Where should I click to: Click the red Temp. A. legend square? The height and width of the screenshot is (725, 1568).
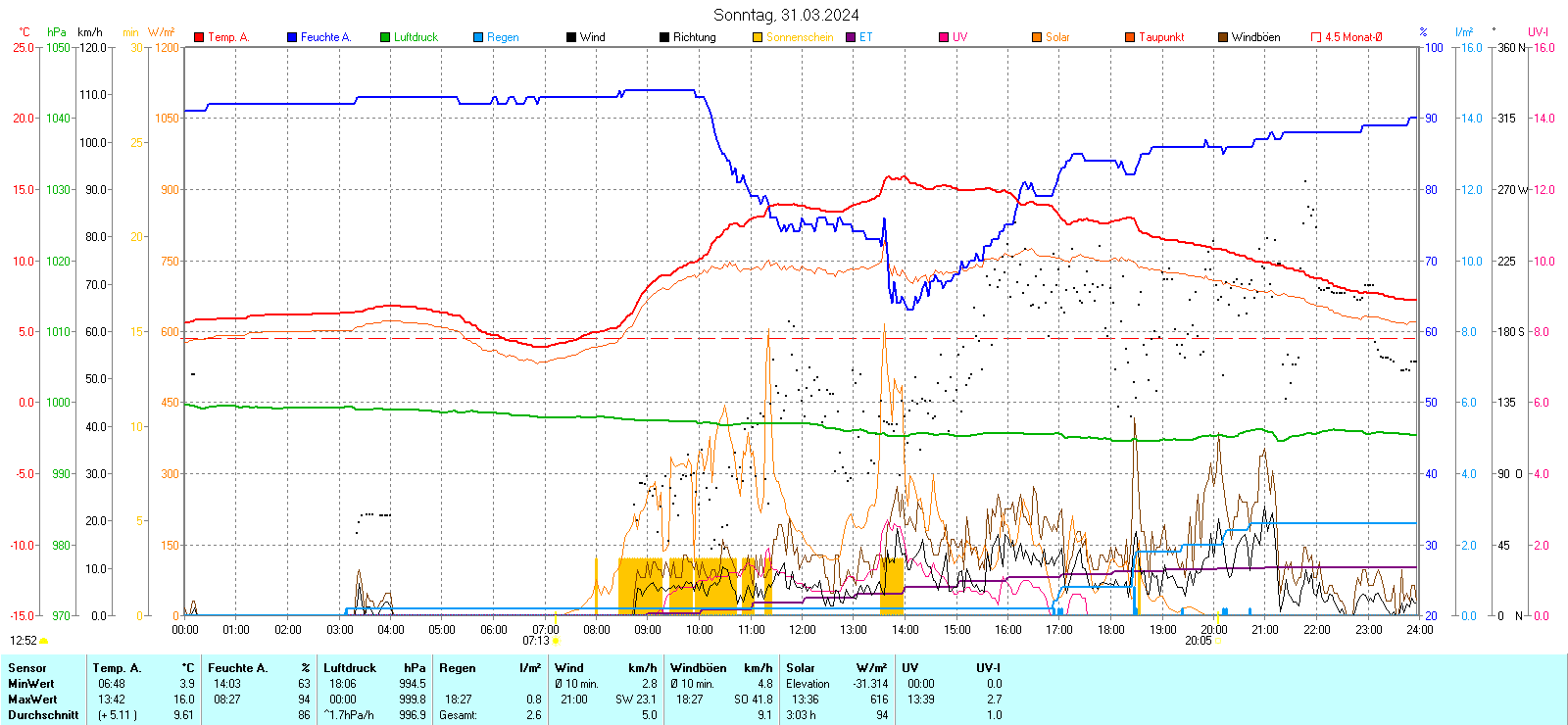[x=199, y=37]
